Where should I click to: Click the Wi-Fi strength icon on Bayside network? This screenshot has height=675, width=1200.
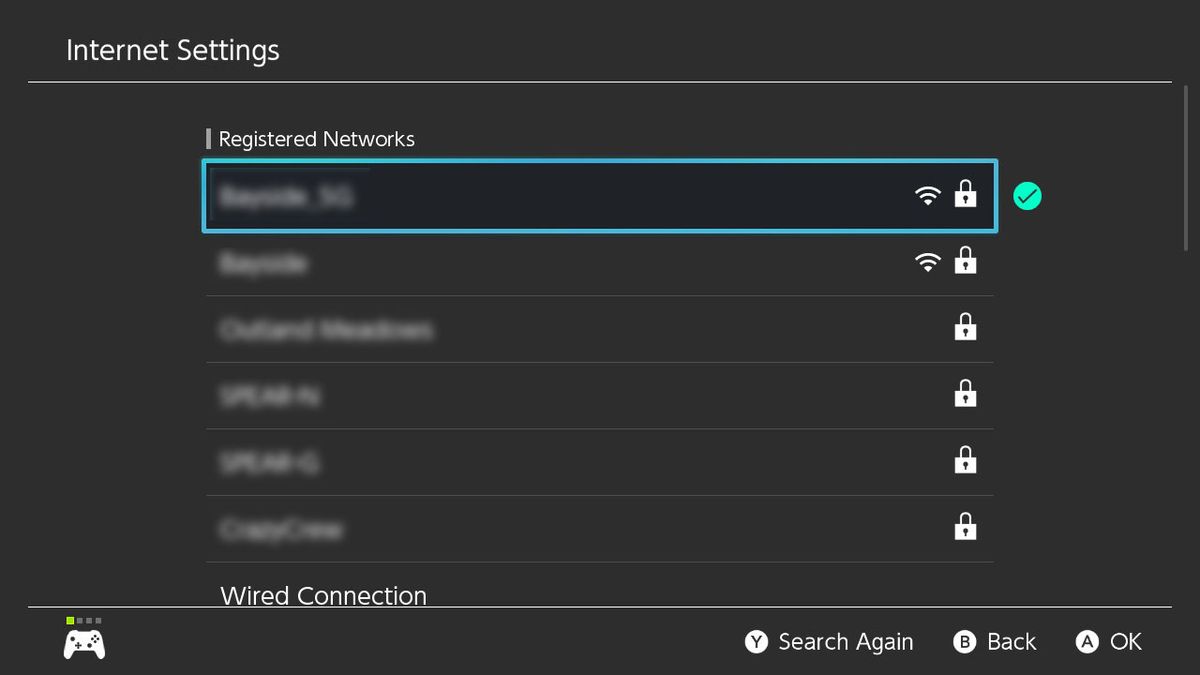(928, 262)
